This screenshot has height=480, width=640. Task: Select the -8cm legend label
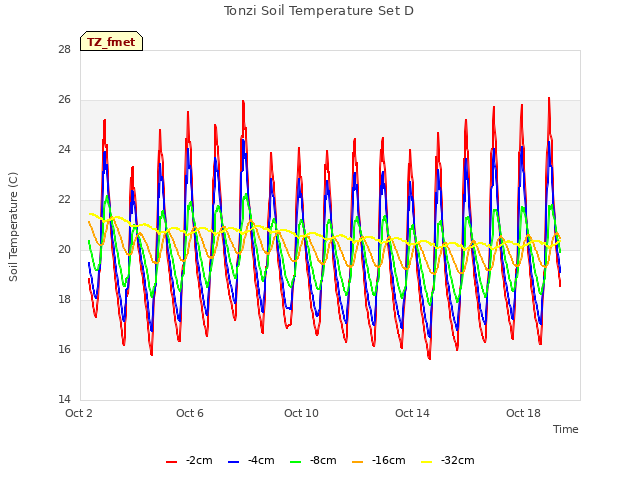click(323, 460)
